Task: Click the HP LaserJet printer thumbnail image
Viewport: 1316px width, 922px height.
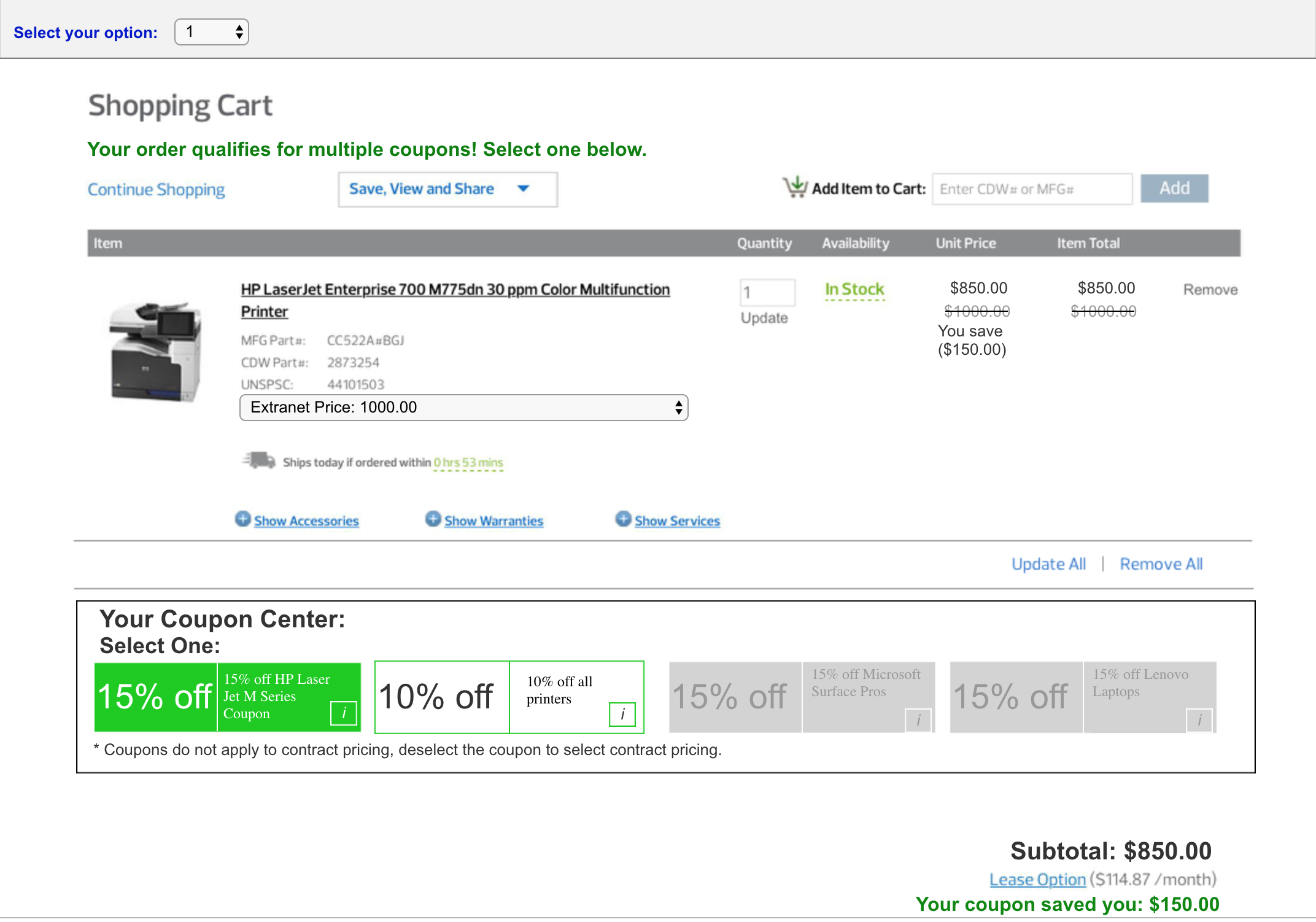Action: coord(156,351)
